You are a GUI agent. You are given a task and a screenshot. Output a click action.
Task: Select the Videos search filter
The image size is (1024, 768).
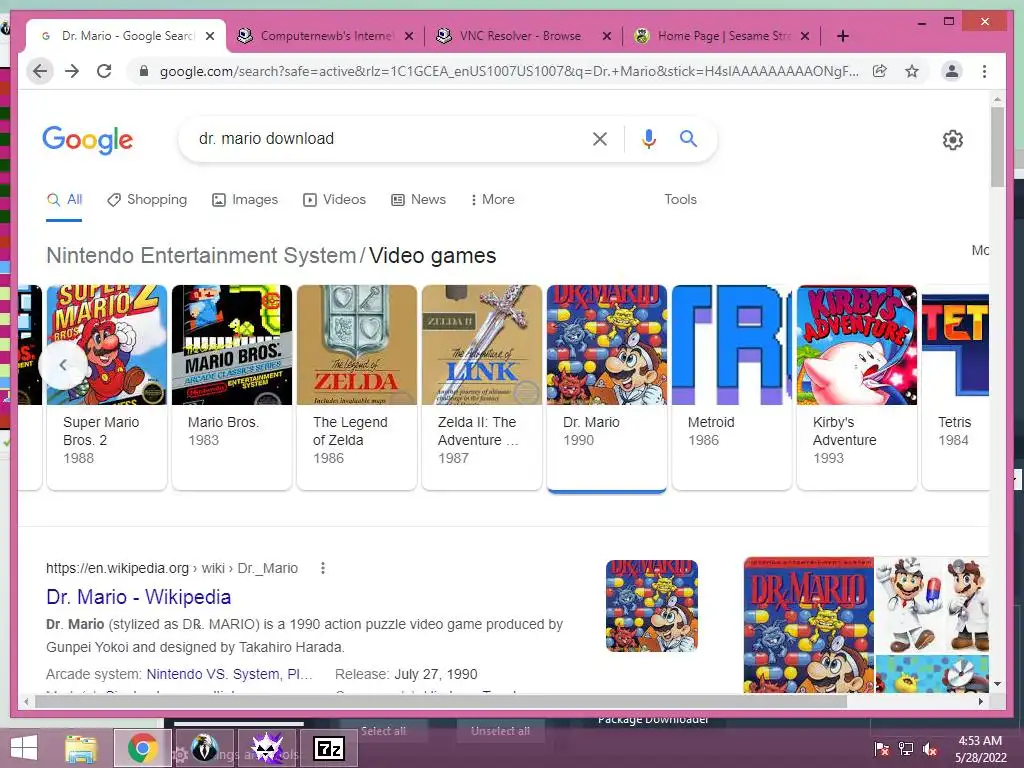334,200
